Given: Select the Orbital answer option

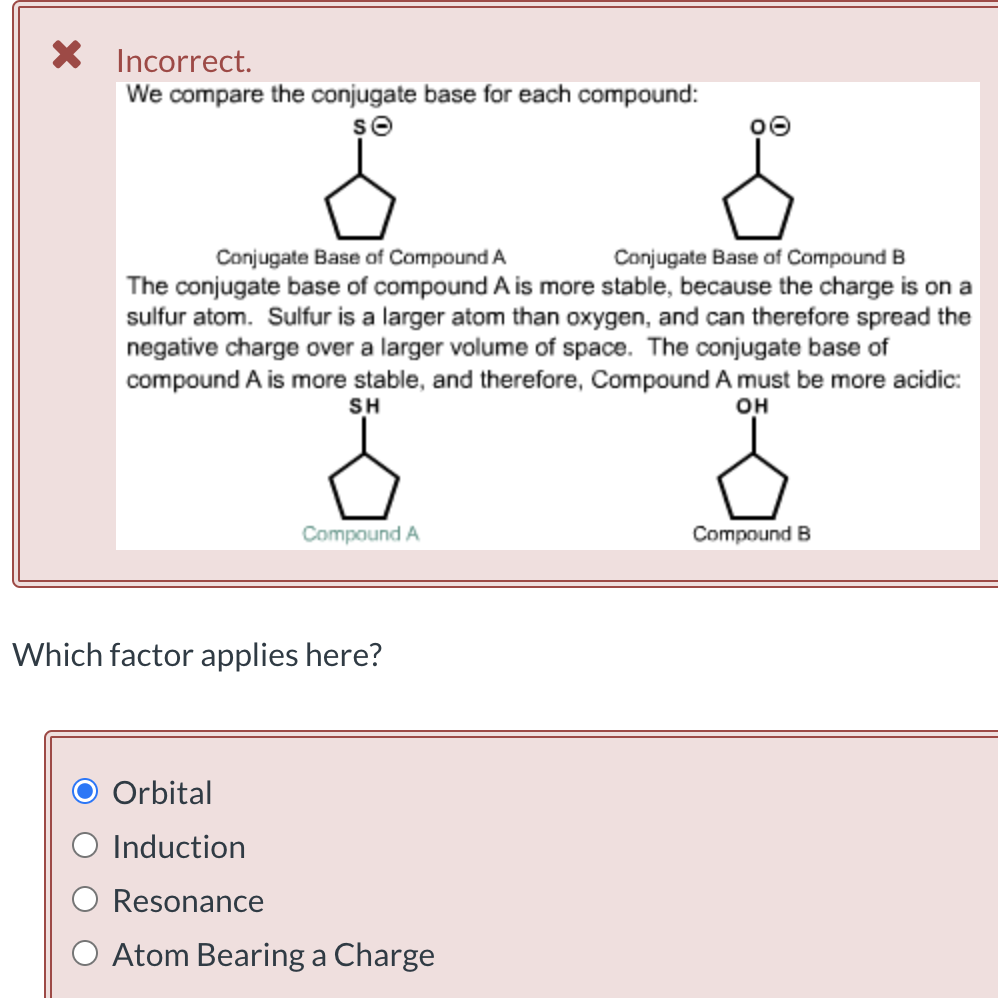Looking at the screenshot, I should (x=86, y=790).
